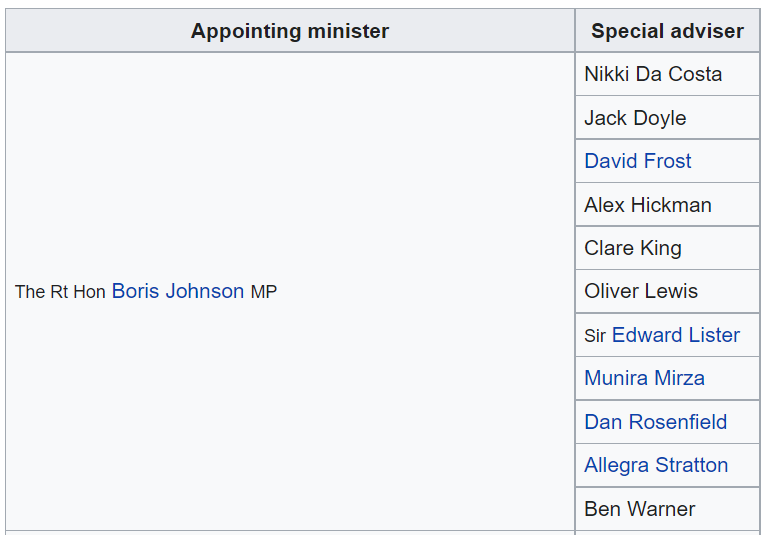Click the Jack Doyle cell
The width and height of the screenshot is (765, 535).
coord(667,118)
